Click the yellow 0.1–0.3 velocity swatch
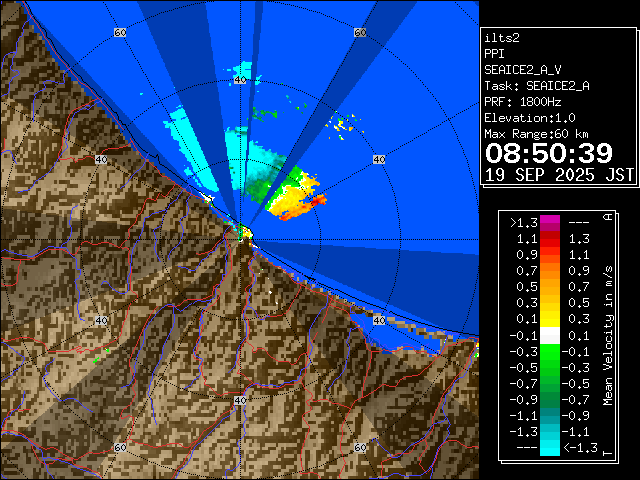Image resolution: width=640 pixels, height=480 pixels. [x=549, y=319]
